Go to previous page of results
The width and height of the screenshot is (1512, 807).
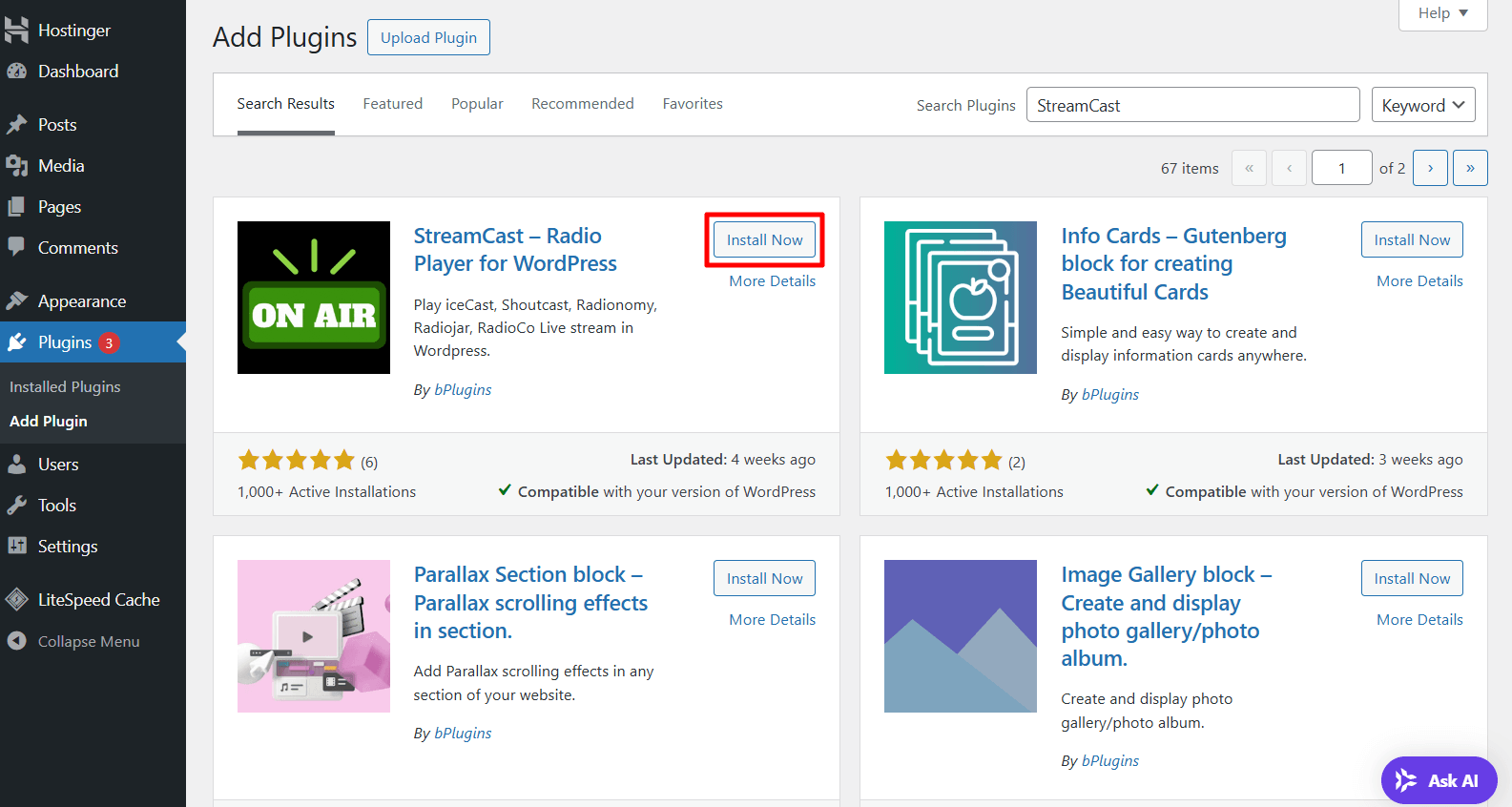tap(1289, 168)
